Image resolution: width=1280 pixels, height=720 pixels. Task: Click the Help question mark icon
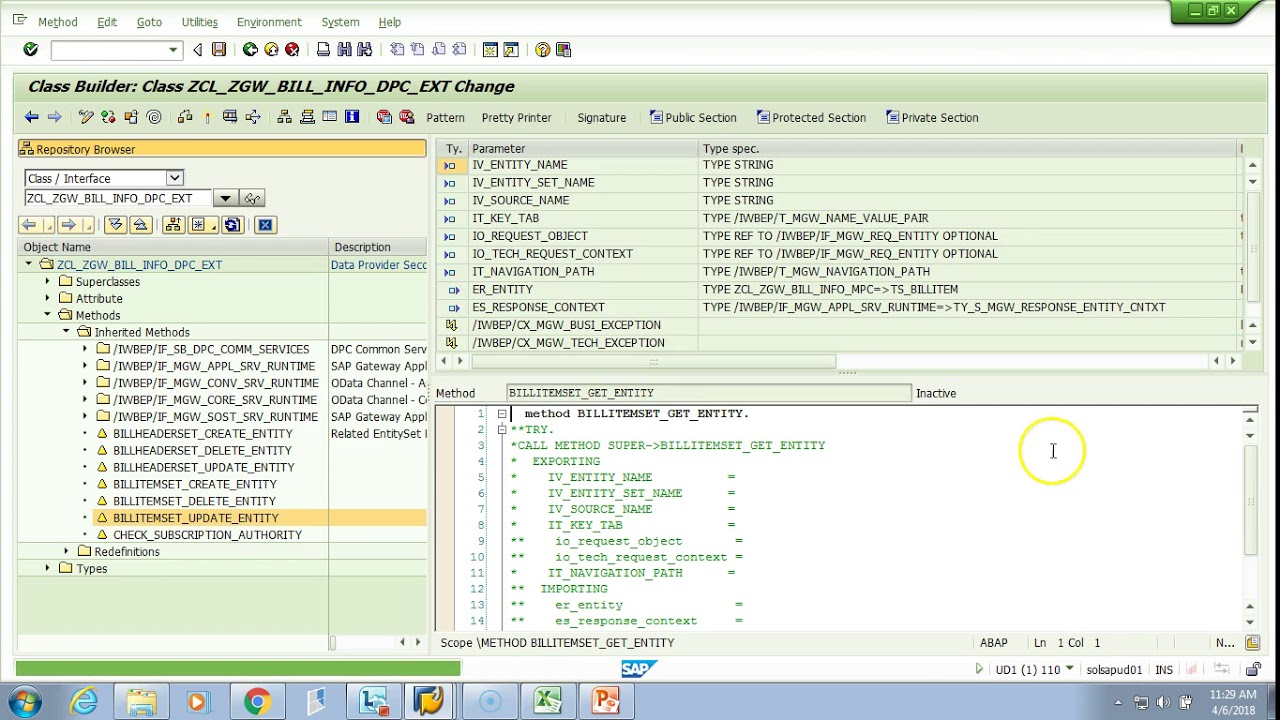(x=542, y=49)
